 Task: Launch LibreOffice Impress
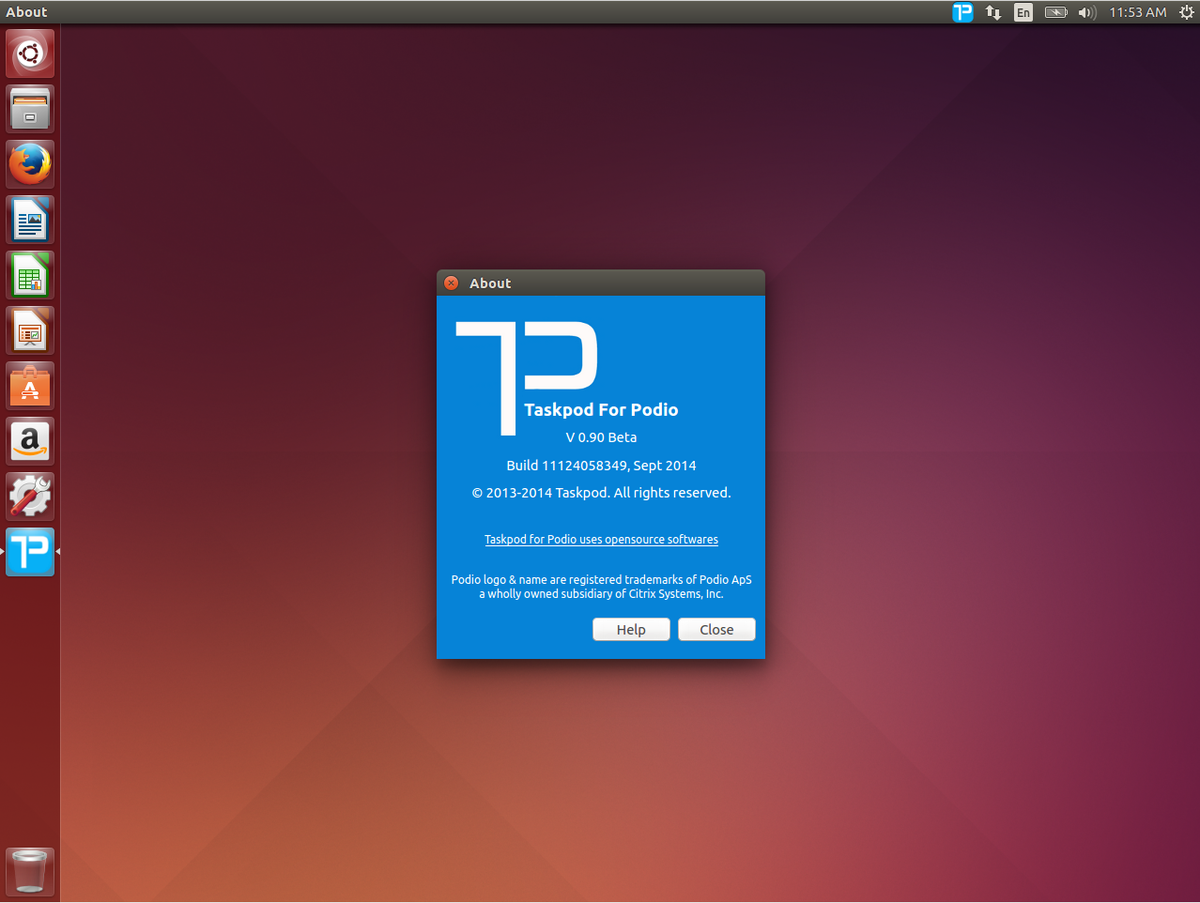click(x=29, y=330)
